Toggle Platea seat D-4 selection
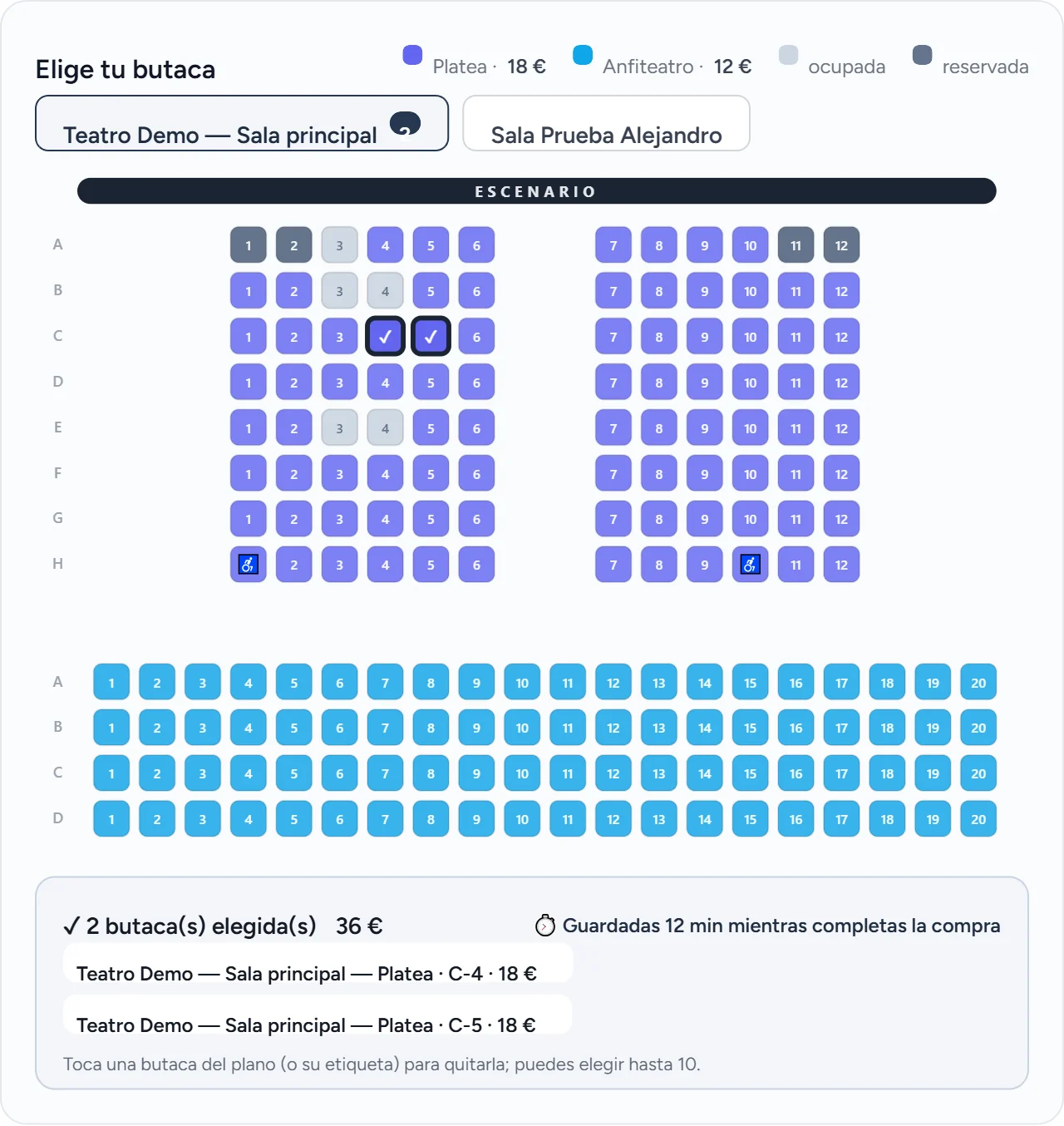The width and height of the screenshot is (1064, 1126). click(386, 383)
